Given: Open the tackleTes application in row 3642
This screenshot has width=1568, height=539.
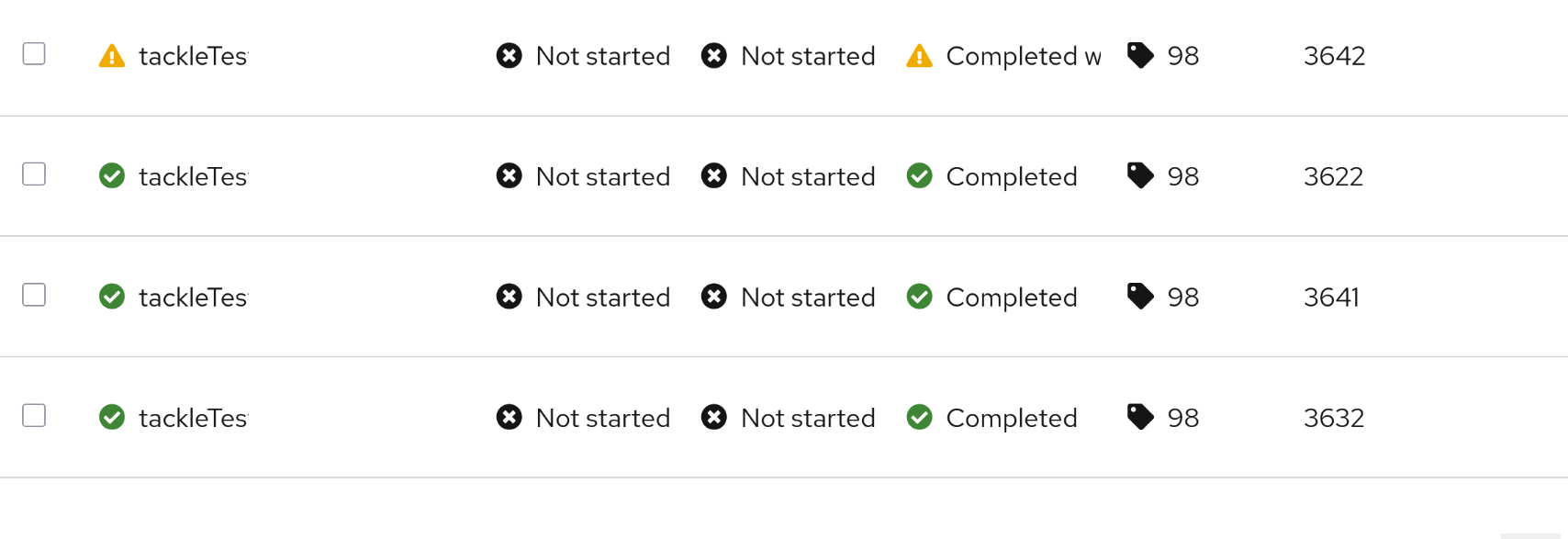Looking at the screenshot, I should point(193,56).
